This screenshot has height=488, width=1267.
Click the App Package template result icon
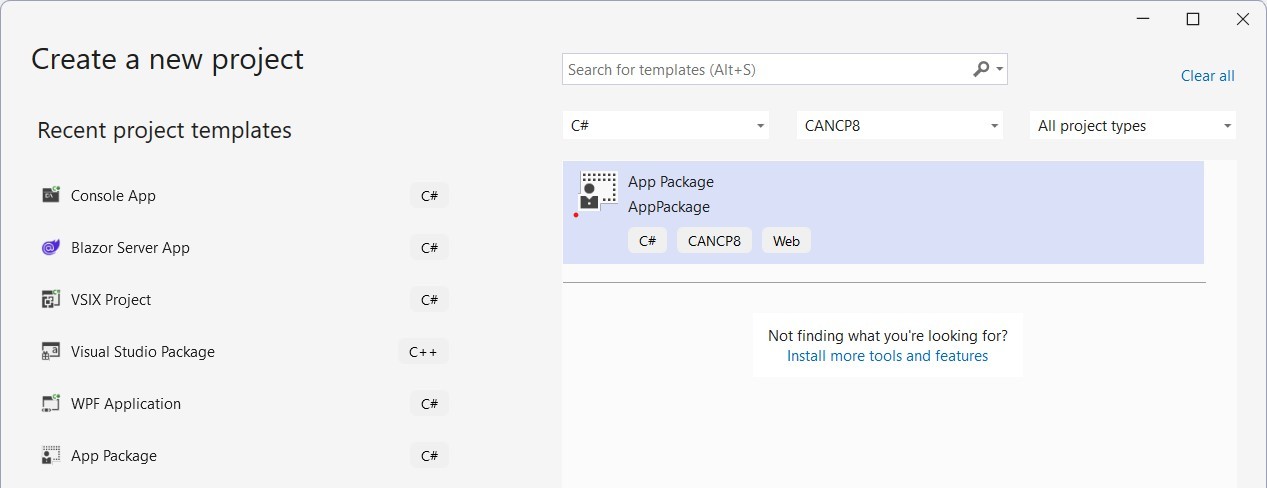click(597, 191)
